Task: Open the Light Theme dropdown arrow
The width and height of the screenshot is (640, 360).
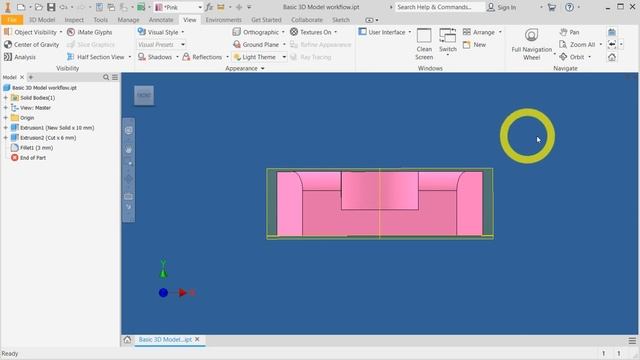Action: (x=284, y=57)
